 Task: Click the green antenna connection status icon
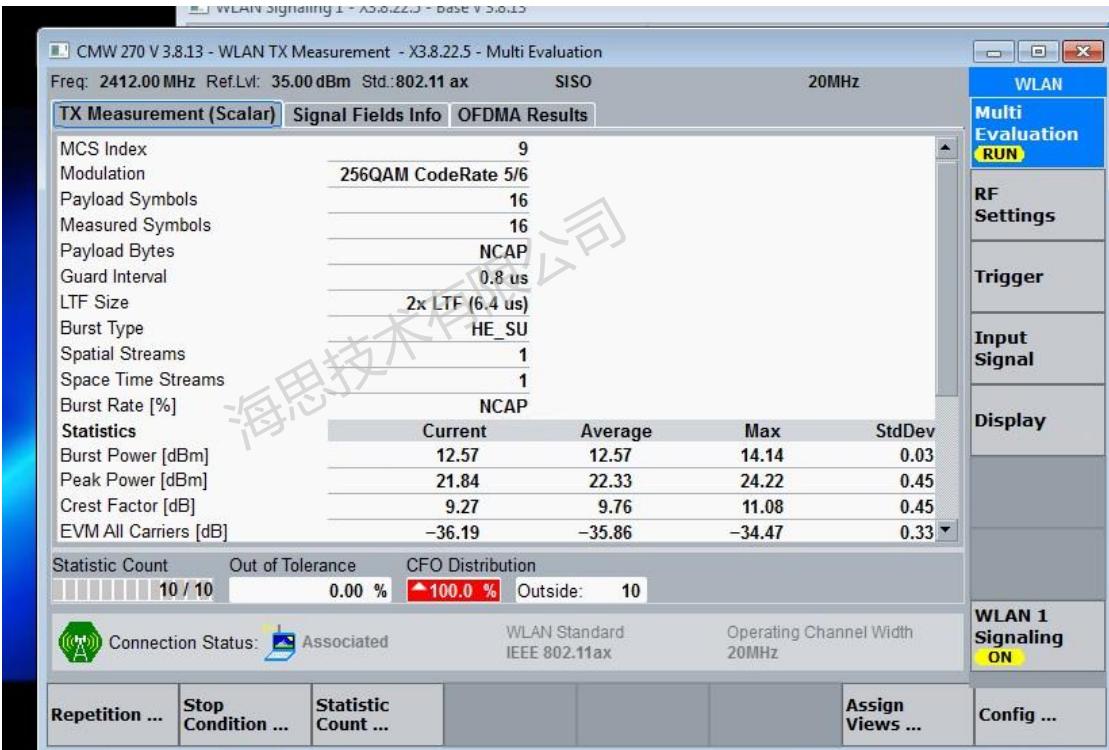click(80, 642)
